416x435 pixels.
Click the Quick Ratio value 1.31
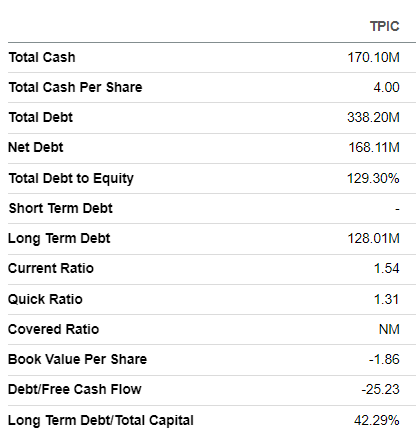[386, 299]
